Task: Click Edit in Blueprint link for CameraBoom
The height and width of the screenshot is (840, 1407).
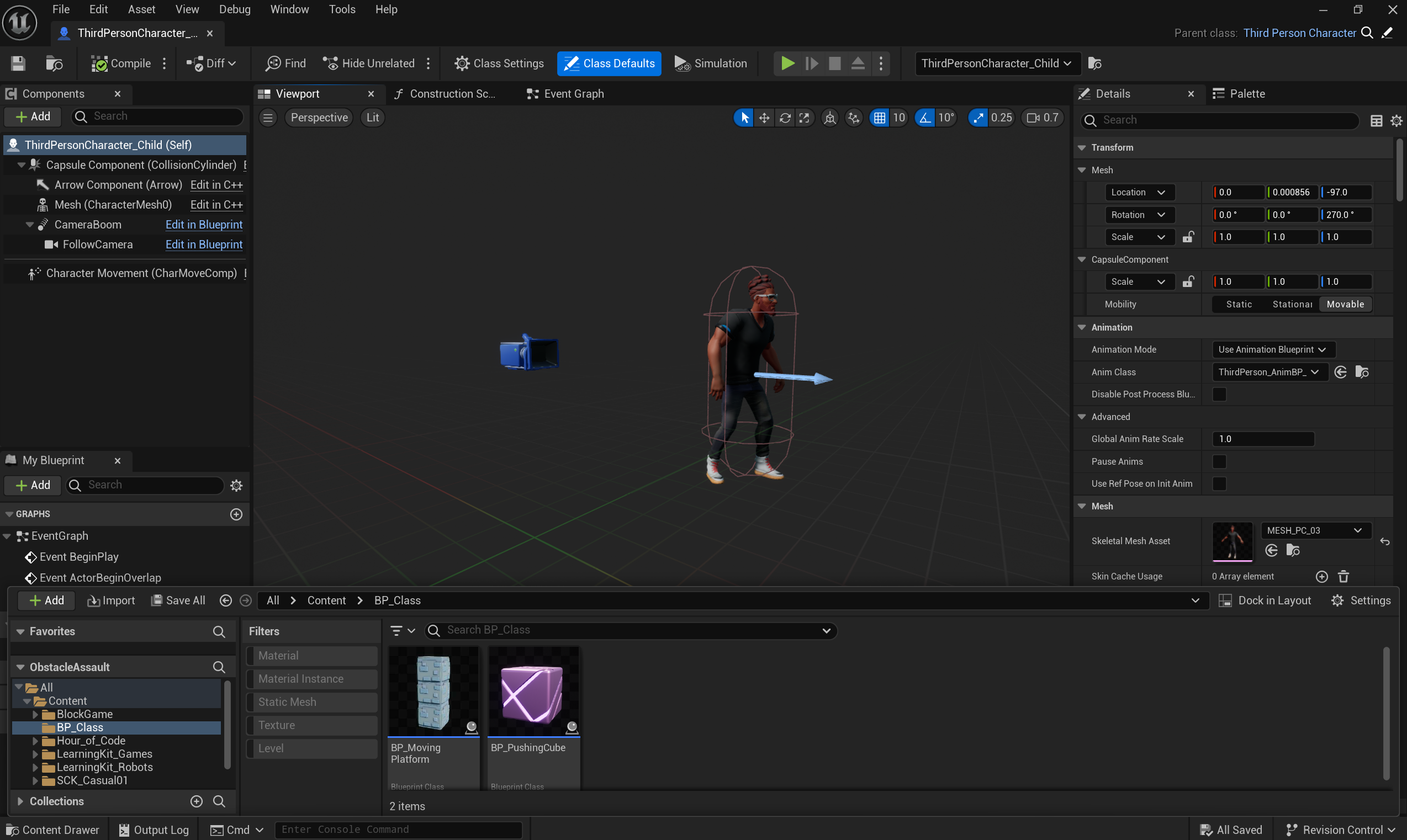Action: click(204, 225)
